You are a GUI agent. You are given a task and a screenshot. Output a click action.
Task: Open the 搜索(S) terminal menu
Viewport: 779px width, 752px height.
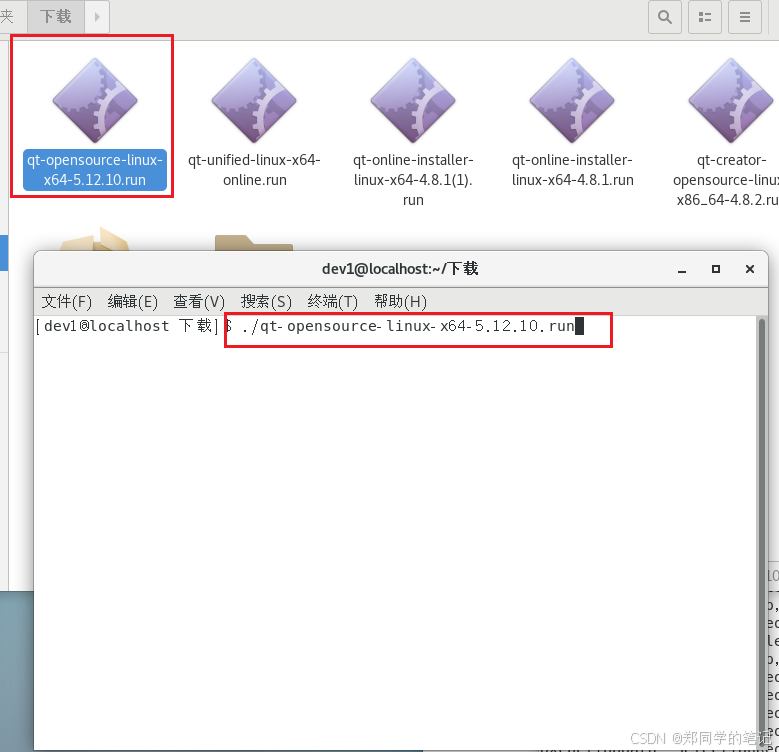tap(266, 301)
